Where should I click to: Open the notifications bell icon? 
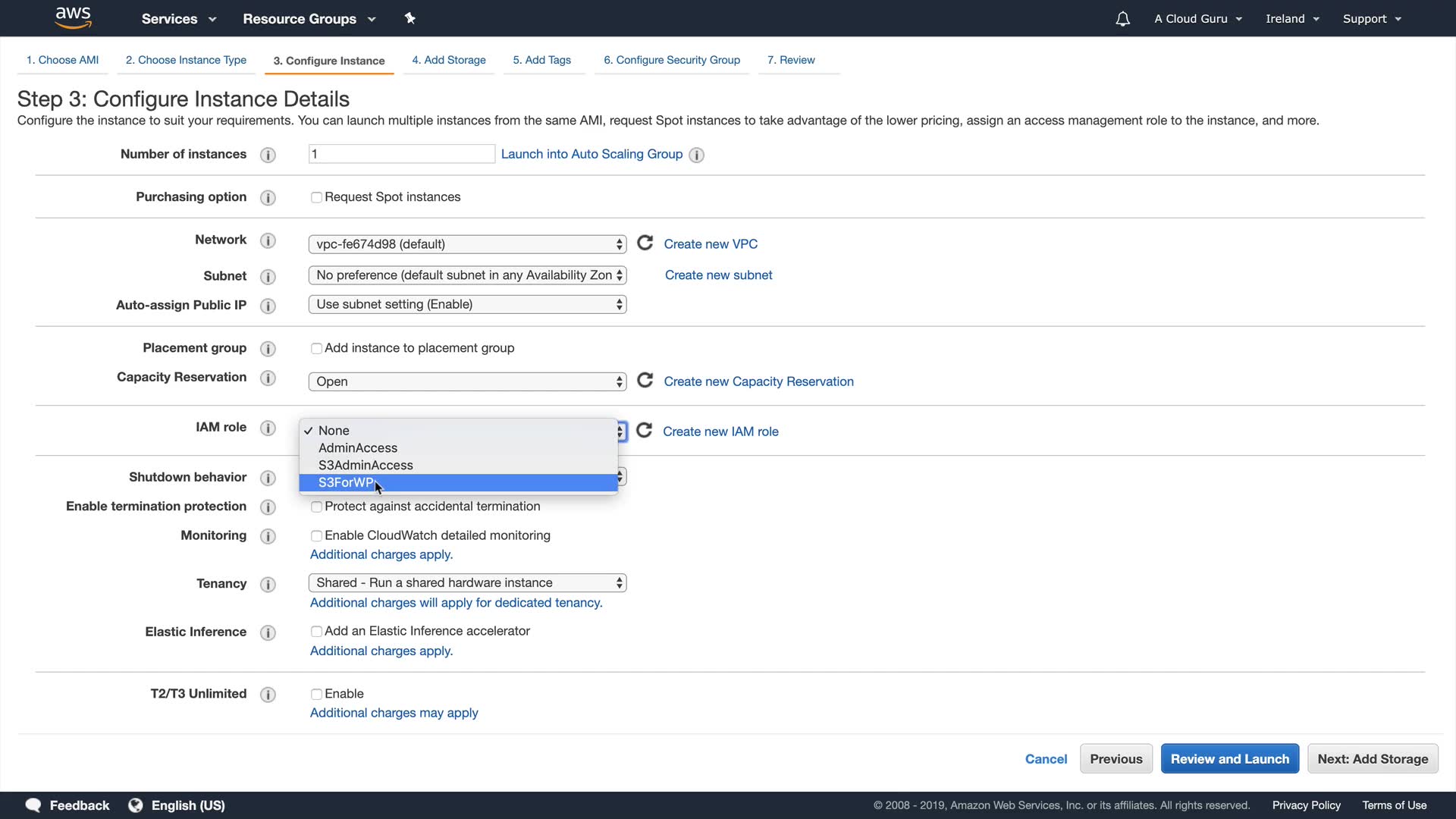point(1122,19)
